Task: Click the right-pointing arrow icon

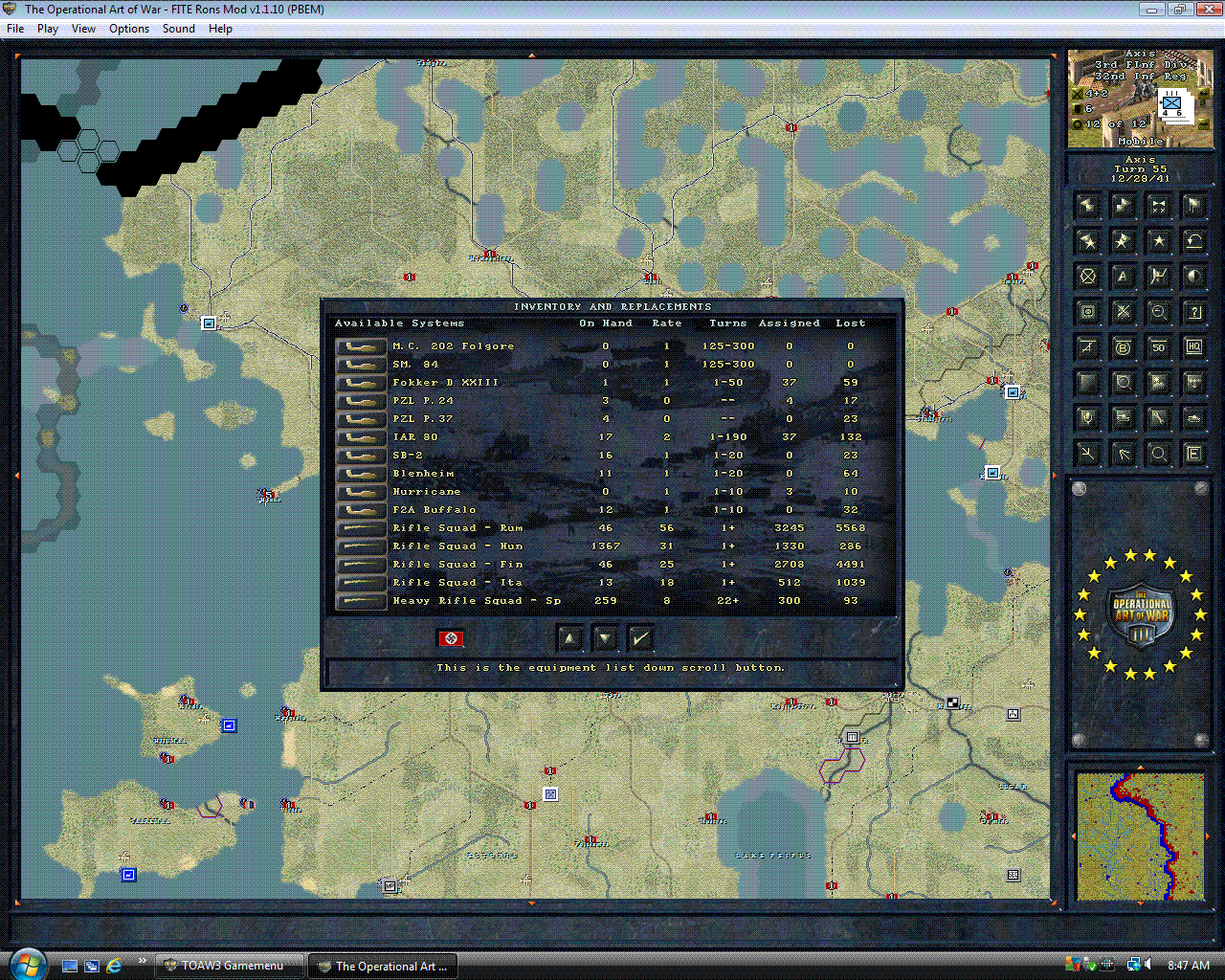Action: point(1124,206)
